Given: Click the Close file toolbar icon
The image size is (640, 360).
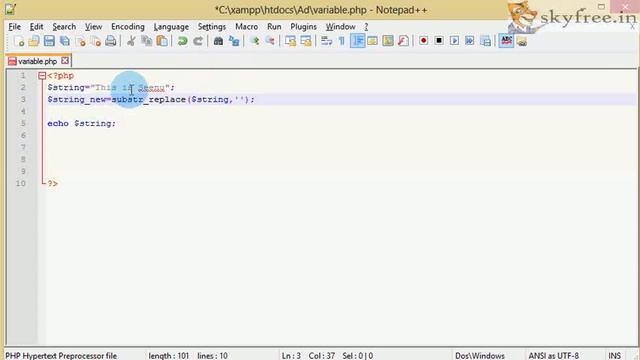Looking at the screenshot, I should pos(80,41).
